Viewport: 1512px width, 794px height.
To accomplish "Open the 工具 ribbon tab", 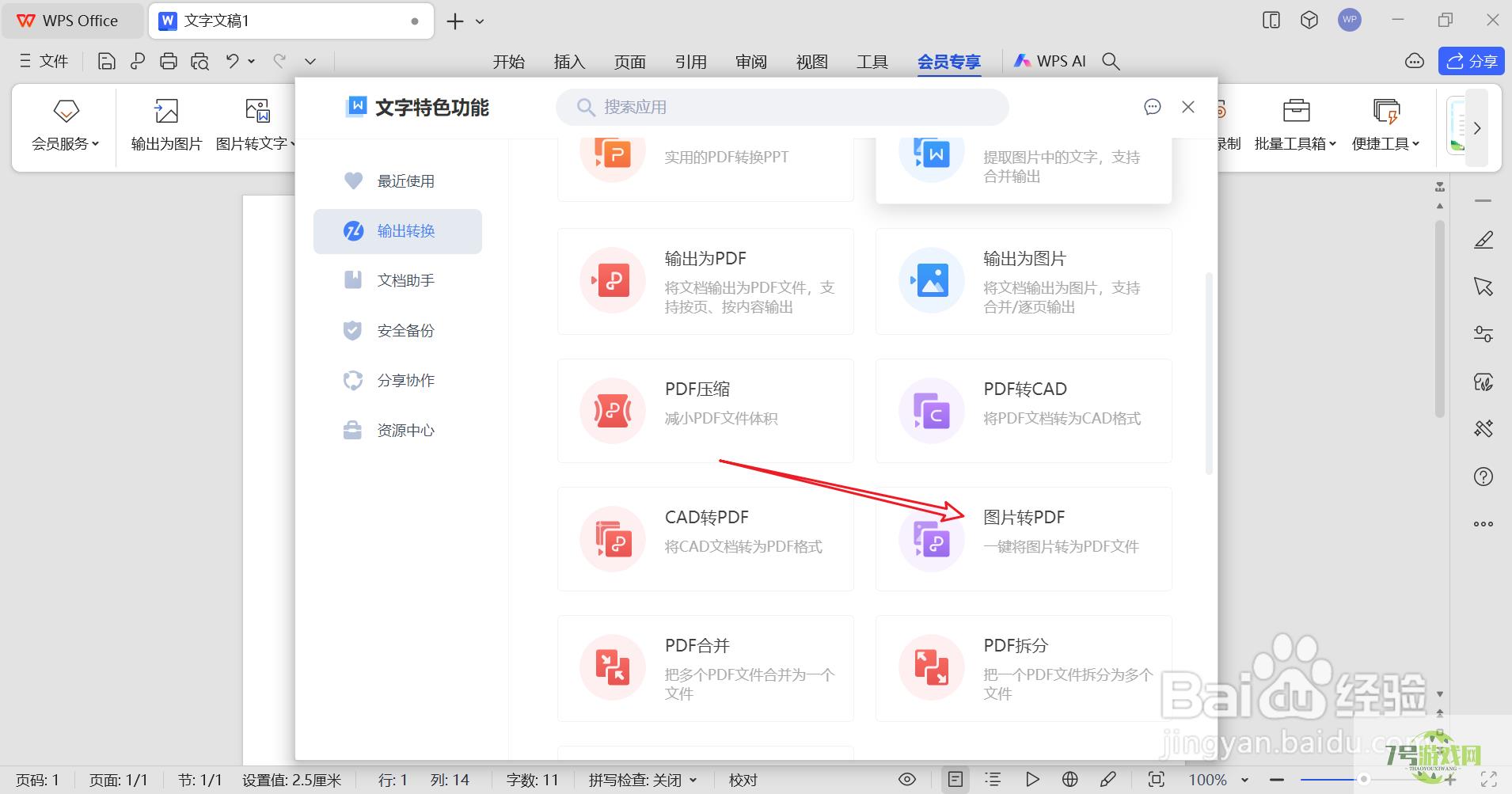I will pos(872,62).
